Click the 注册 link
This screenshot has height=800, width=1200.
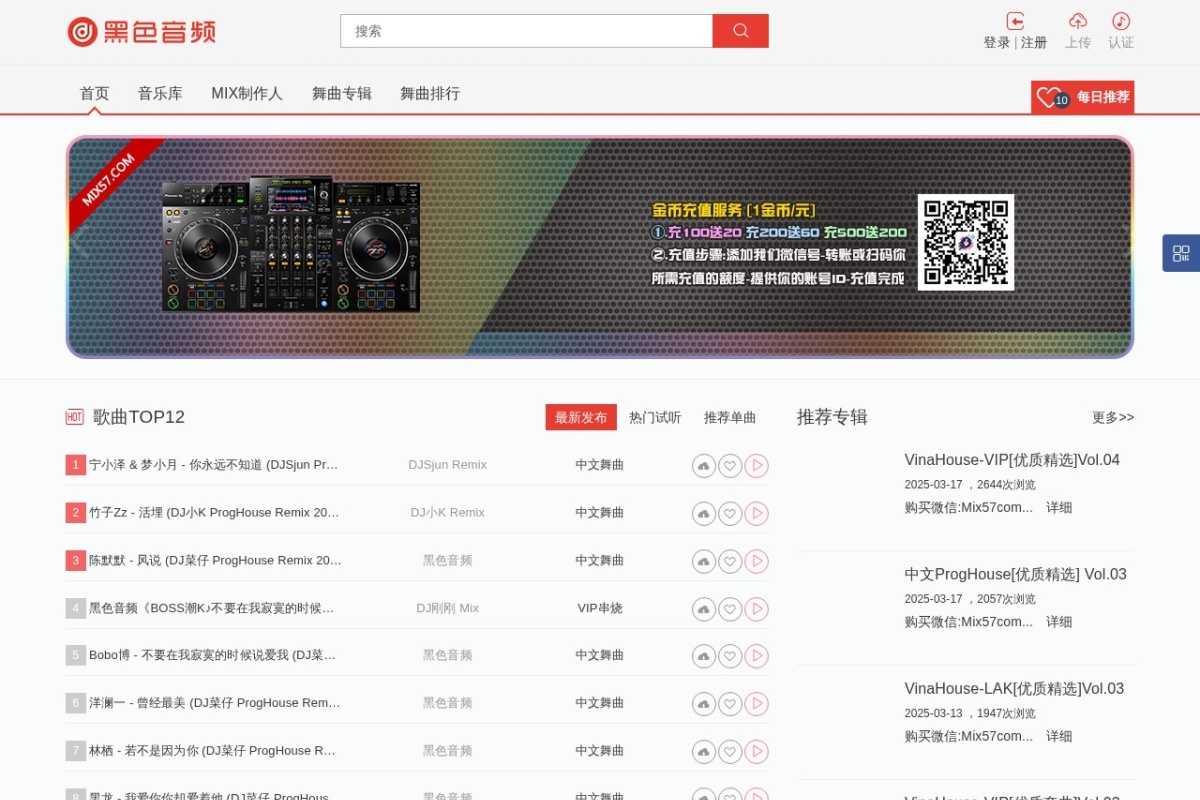[1034, 43]
